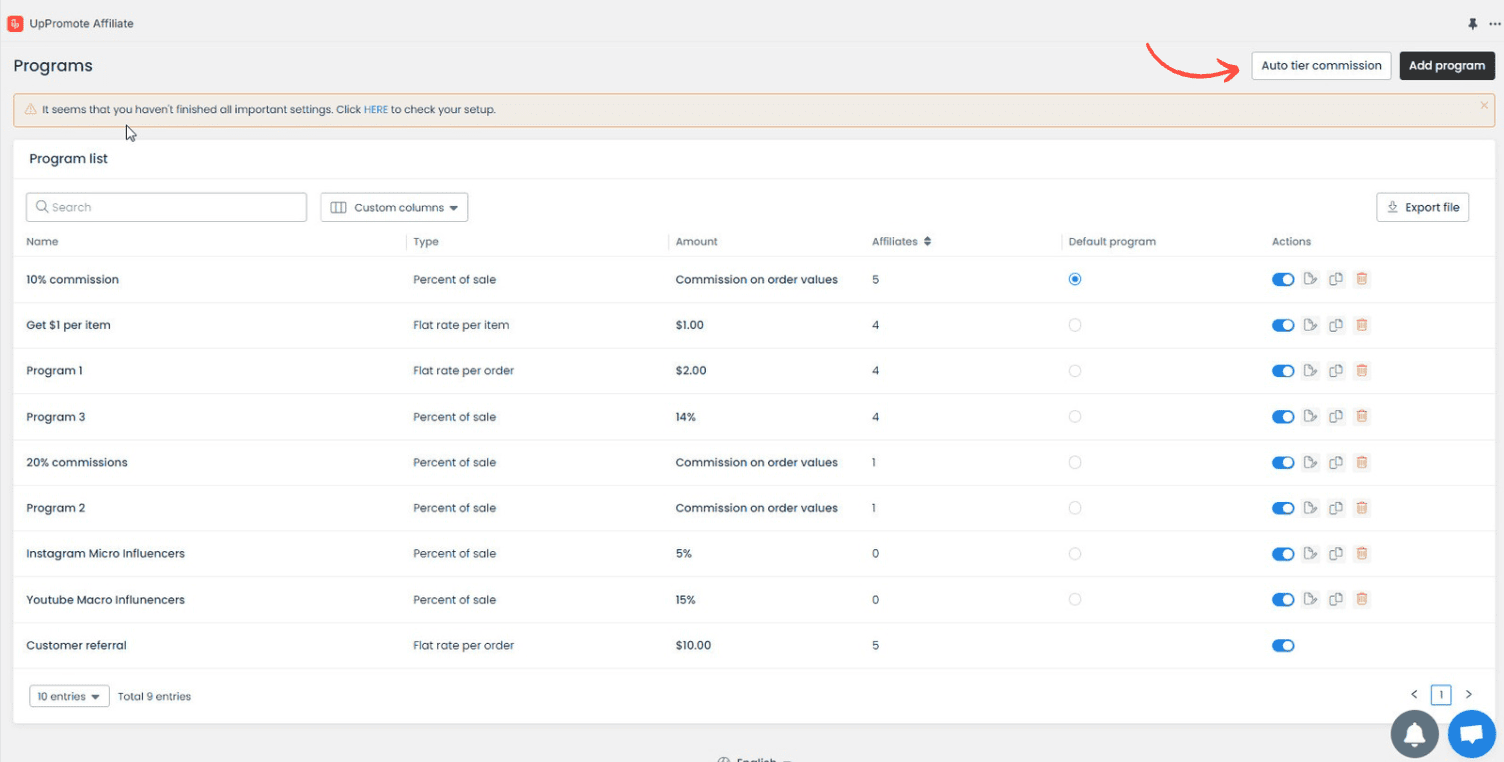Follow the HERE link in warning banner
Screen dimensions: 1504x762
(x=376, y=109)
